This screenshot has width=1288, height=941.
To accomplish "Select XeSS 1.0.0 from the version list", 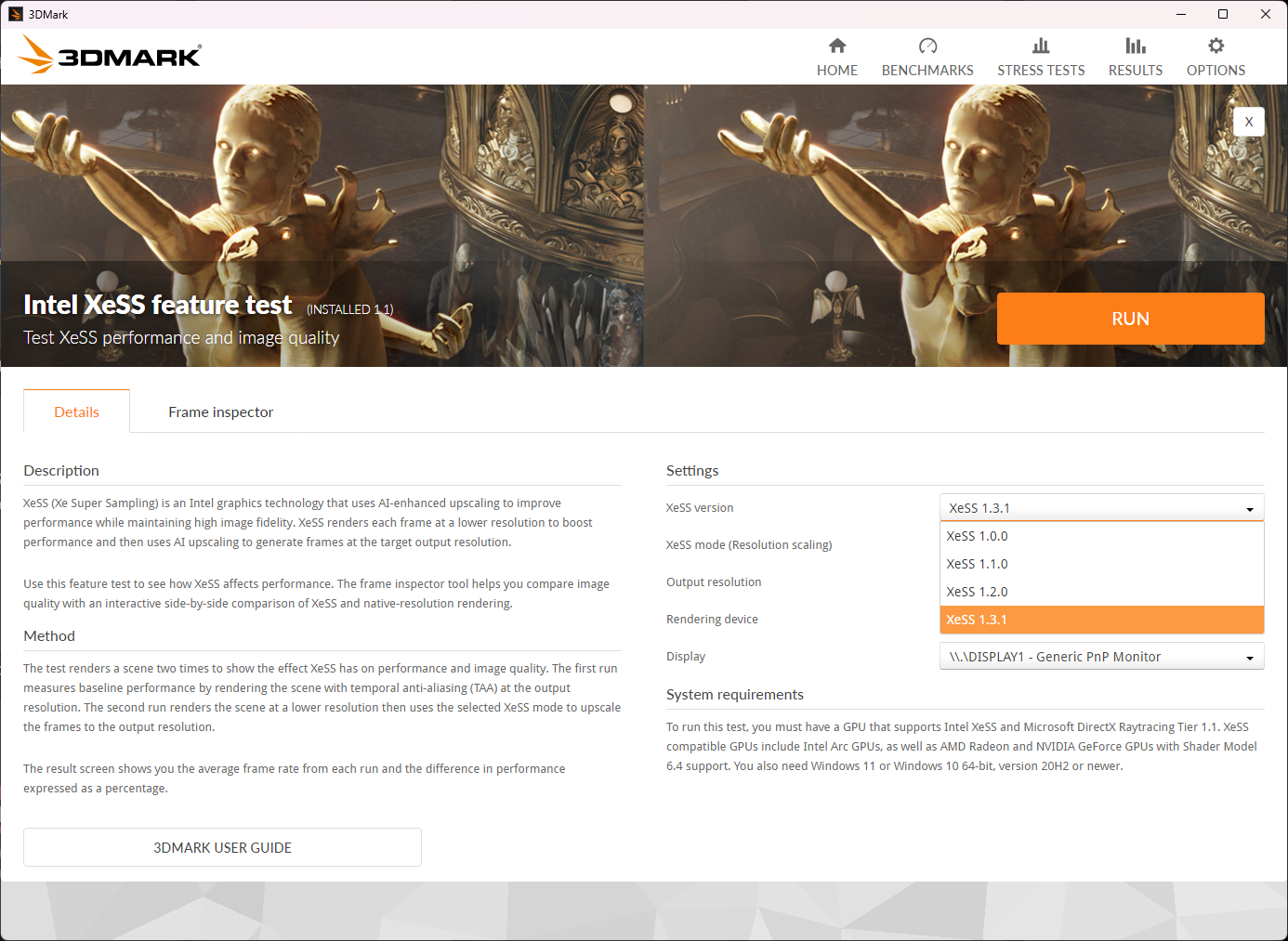I will (977, 536).
